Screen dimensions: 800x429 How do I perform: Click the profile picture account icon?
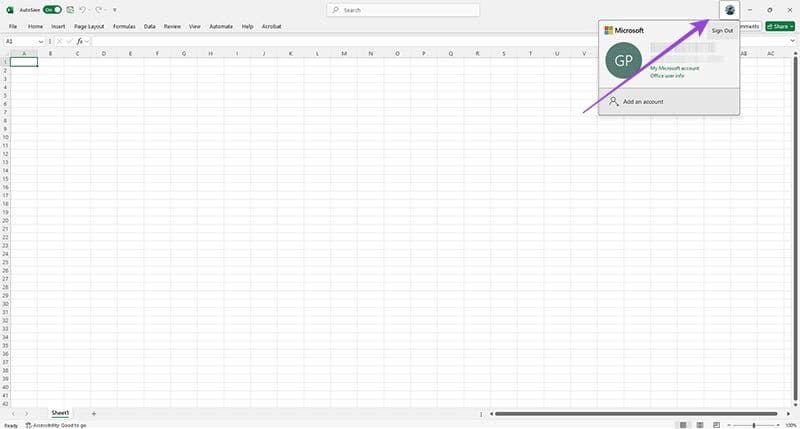(729, 9)
